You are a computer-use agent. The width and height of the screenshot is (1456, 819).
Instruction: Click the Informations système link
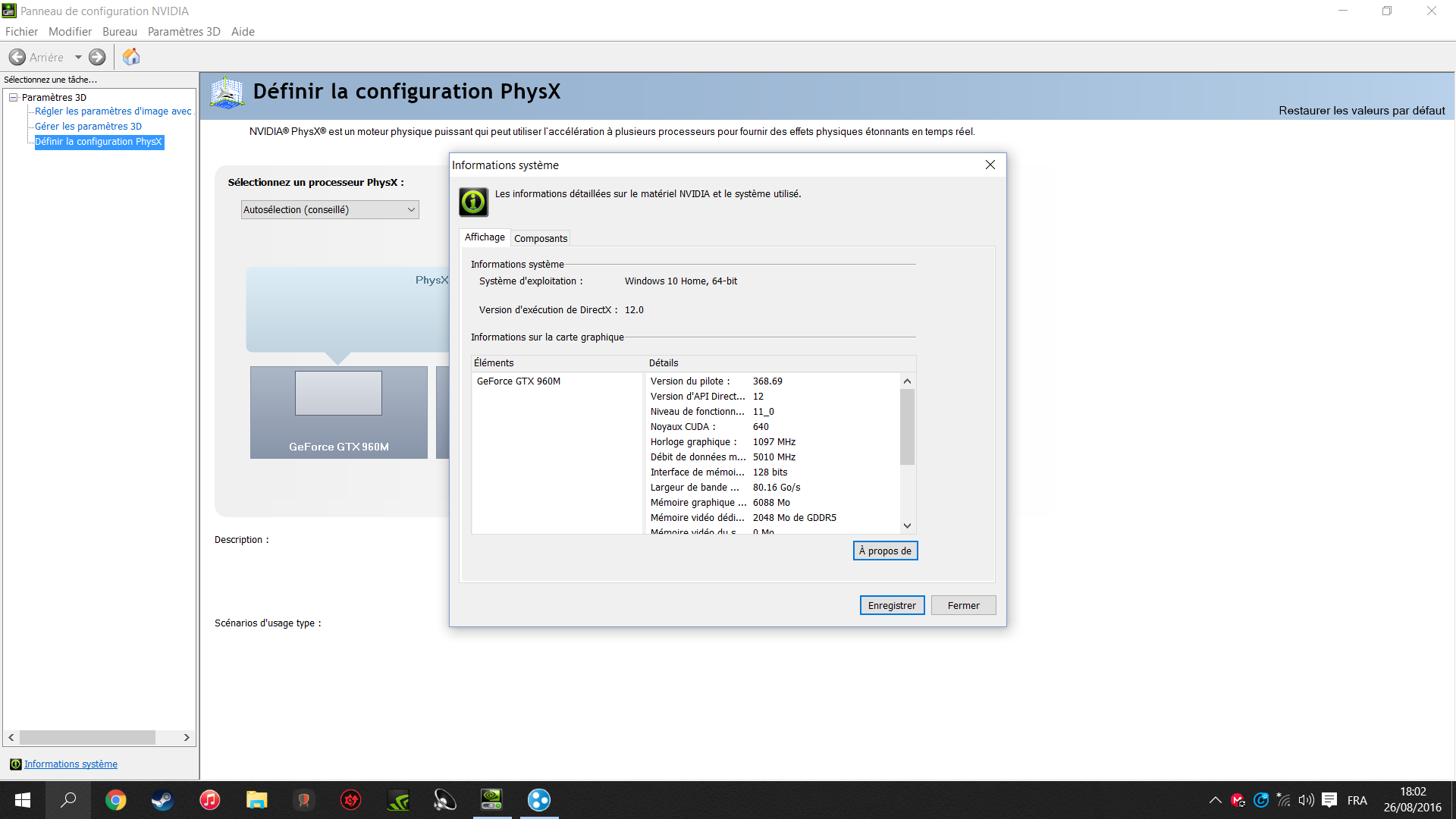click(71, 764)
